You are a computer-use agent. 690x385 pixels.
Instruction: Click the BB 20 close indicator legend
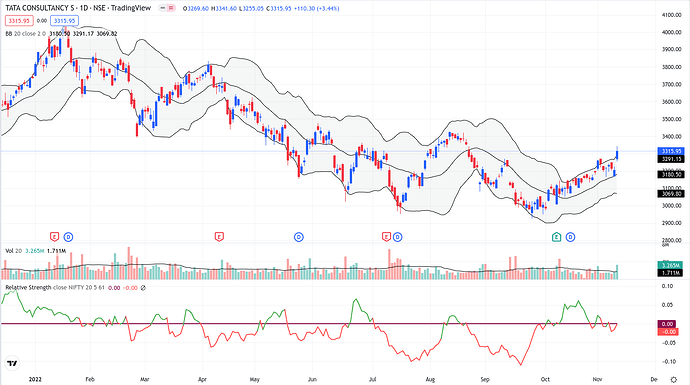26,33
